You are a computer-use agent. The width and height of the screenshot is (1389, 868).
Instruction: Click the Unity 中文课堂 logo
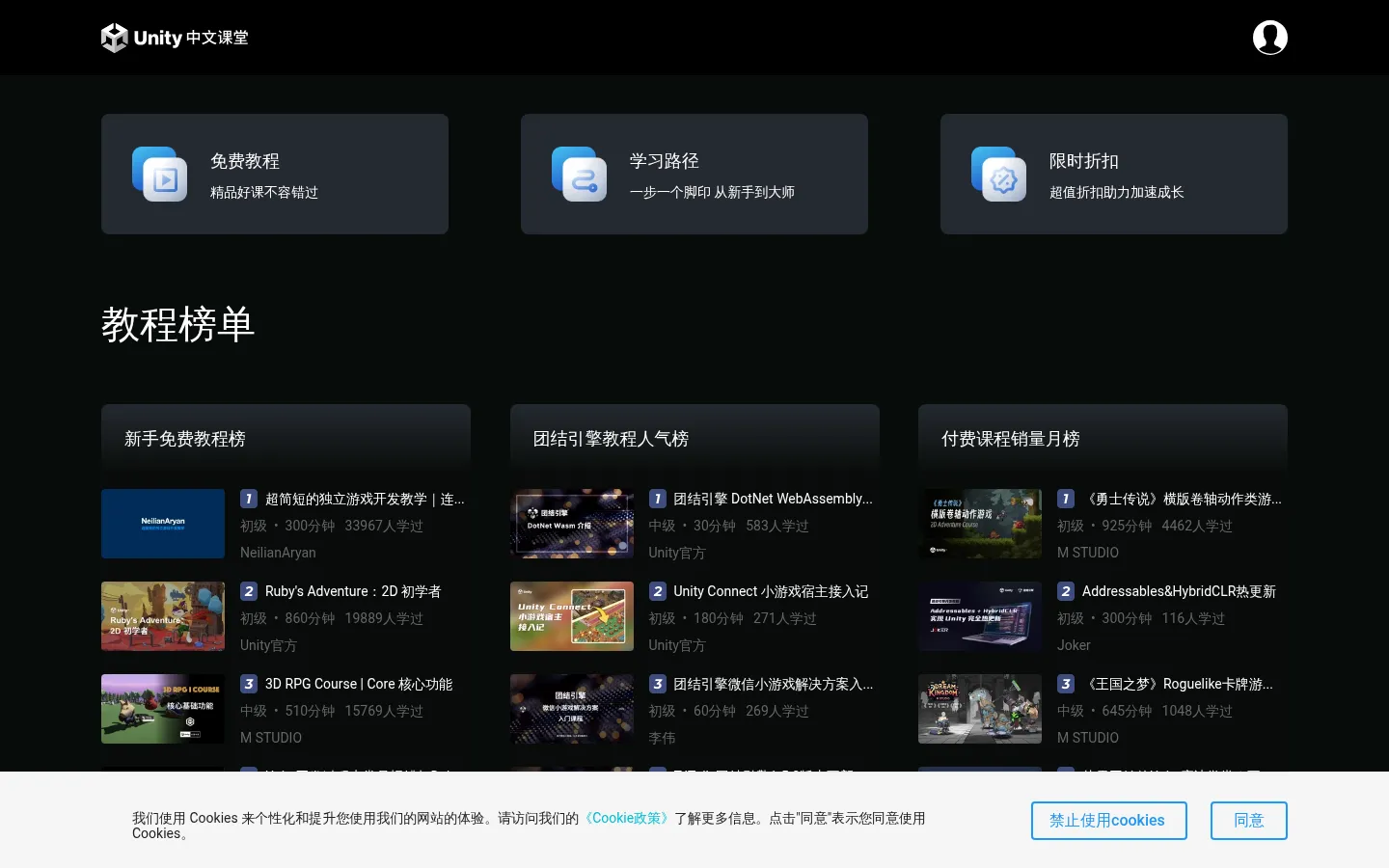[175, 38]
